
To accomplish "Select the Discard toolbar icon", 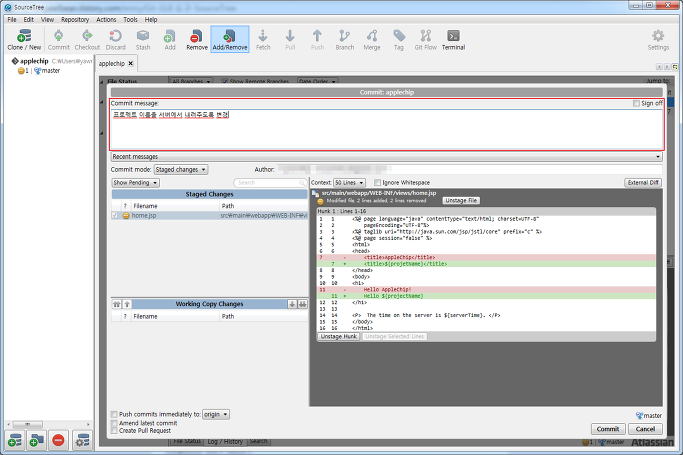I will [115, 40].
